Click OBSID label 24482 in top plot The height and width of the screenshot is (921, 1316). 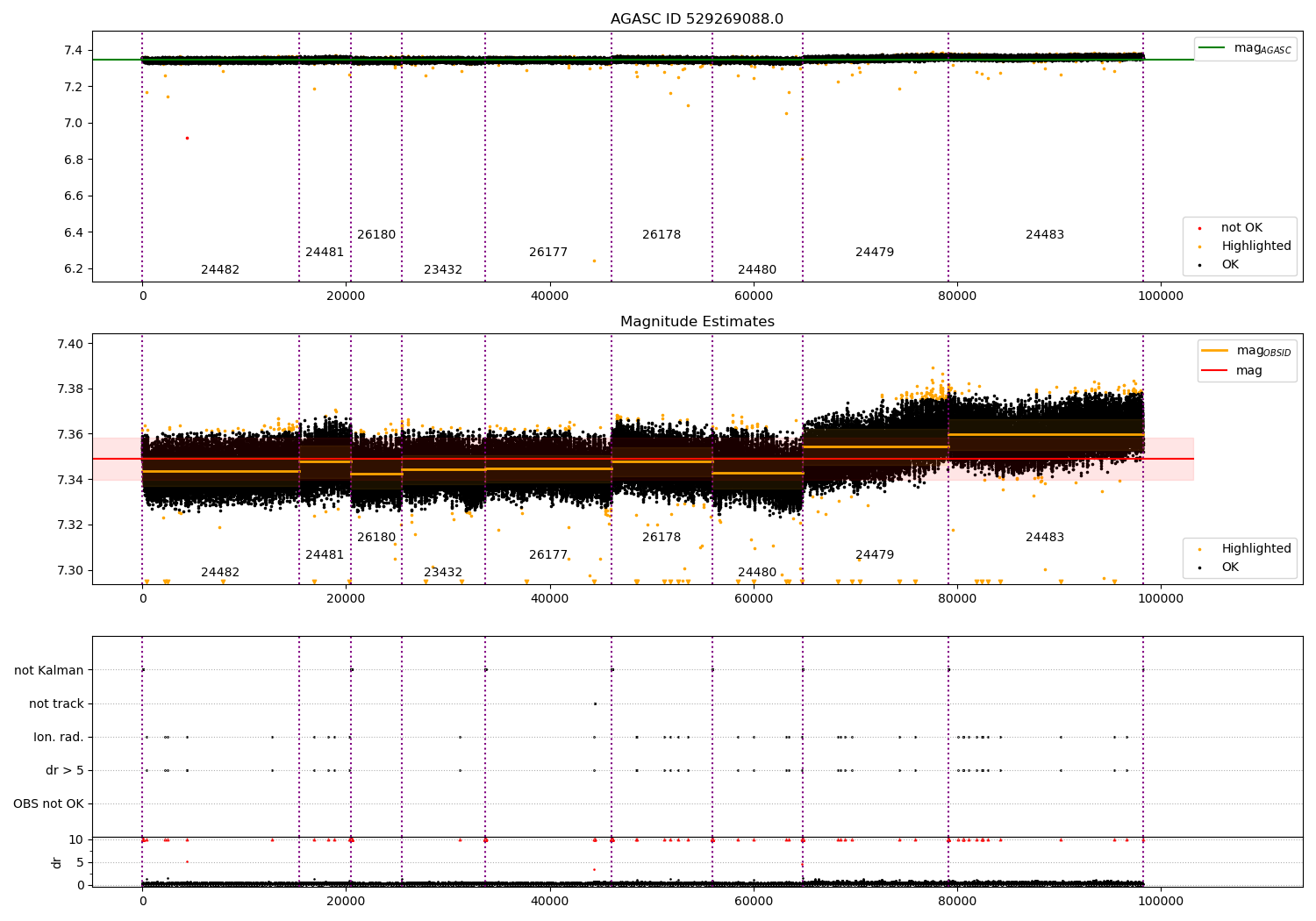(220, 270)
